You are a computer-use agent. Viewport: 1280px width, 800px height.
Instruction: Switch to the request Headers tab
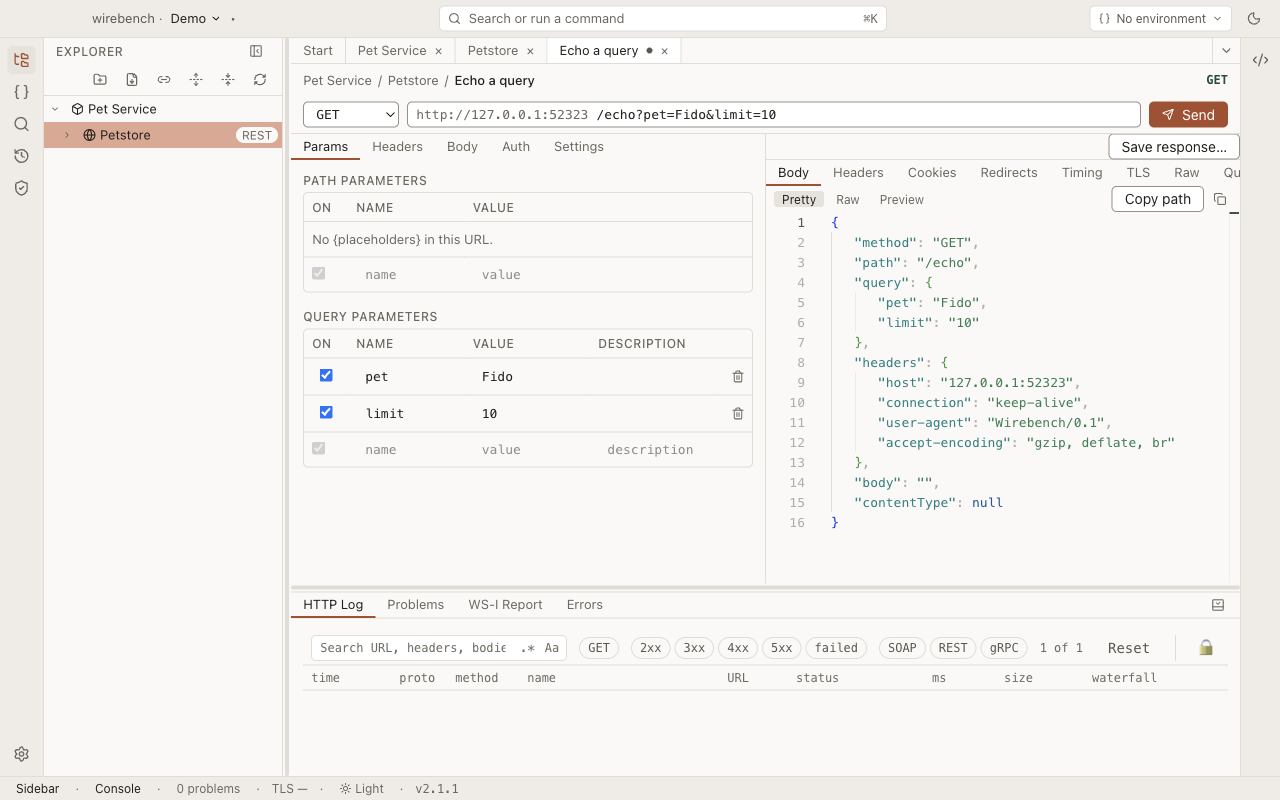397,147
